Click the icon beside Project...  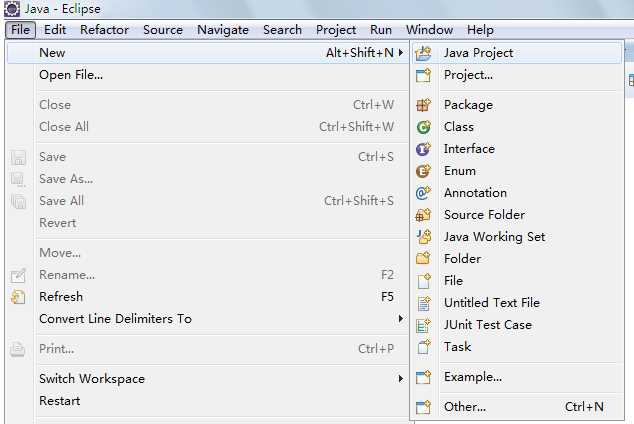click(423, 75)
